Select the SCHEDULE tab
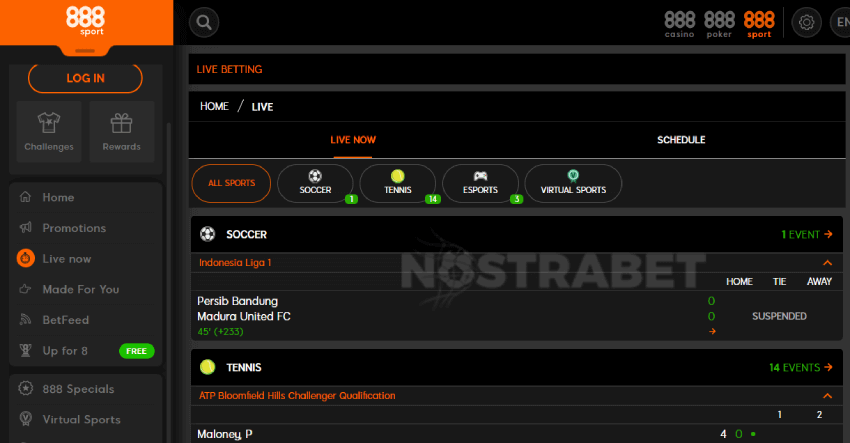Image resolution: width=850 pixels, height=443 pixels. pyautogui.click(x=681, y=140)
